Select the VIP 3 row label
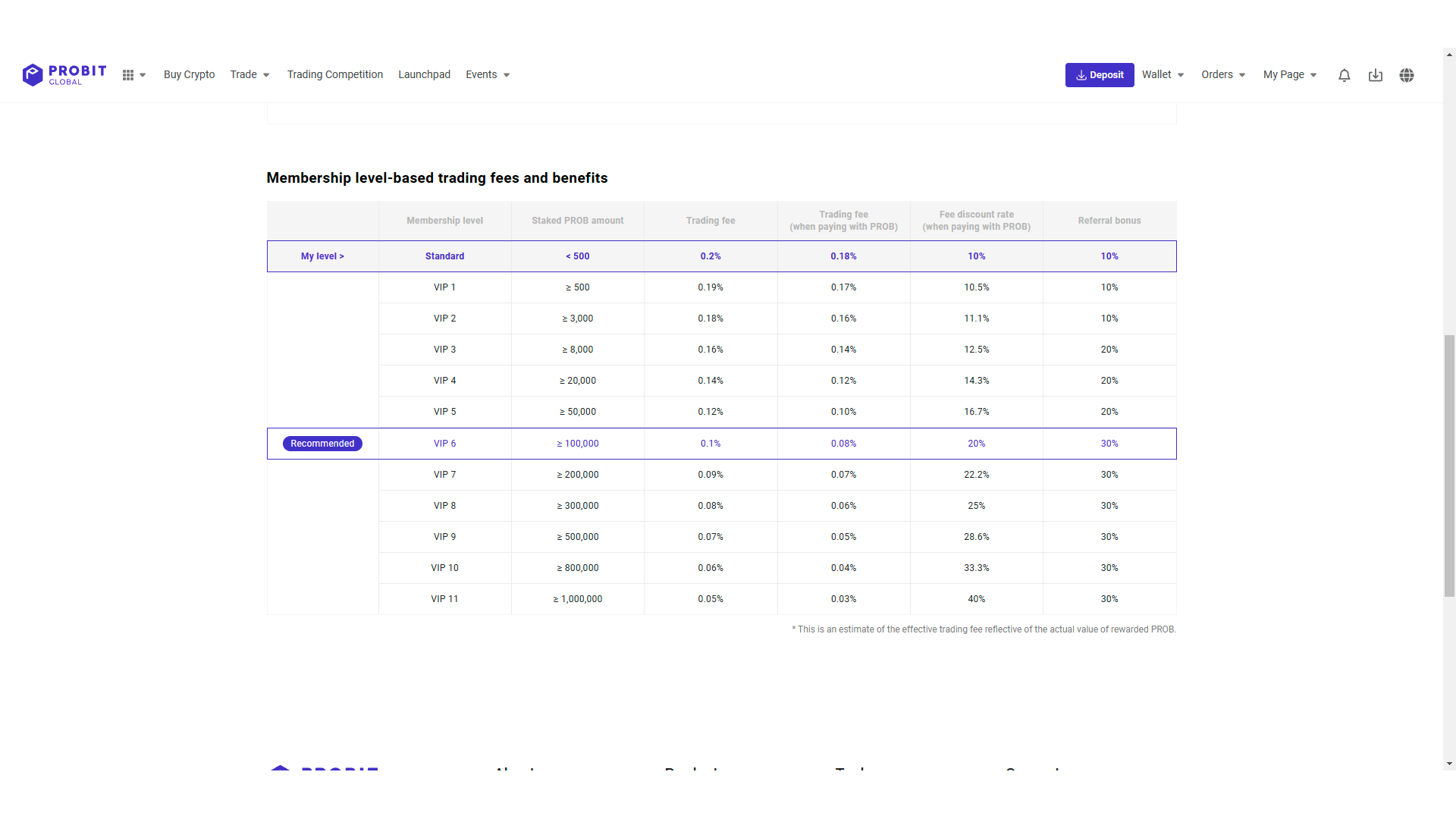Screen dimensions: 1456x819 [x=445, y=350]
